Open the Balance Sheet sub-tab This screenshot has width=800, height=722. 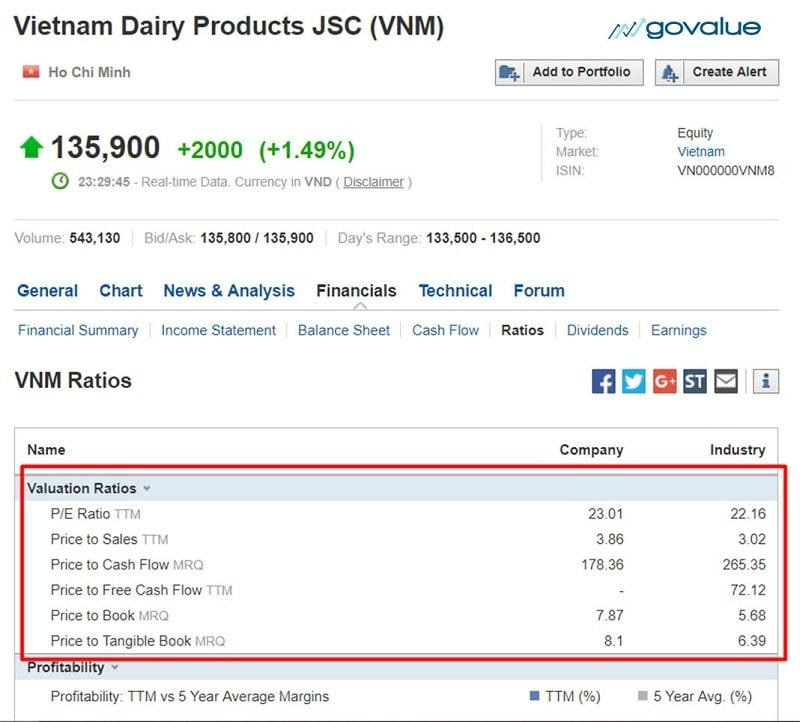[344, 330]
